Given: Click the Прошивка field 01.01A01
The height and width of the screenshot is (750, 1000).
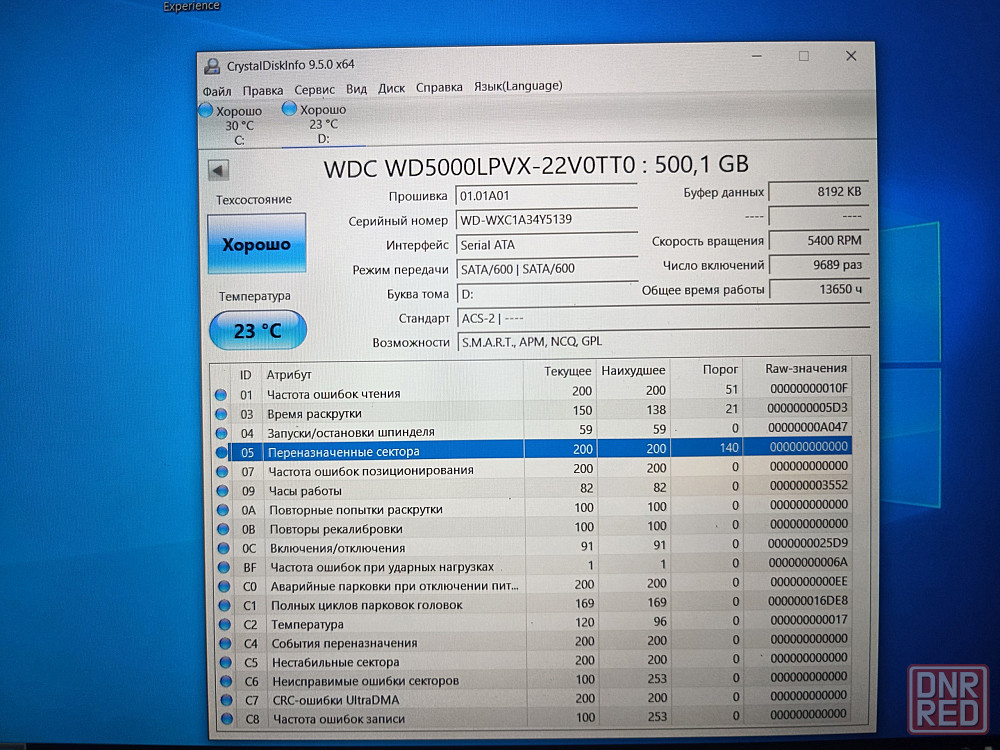Looking at the screenshot, I should pyautogui.click(x=546, y=196).
